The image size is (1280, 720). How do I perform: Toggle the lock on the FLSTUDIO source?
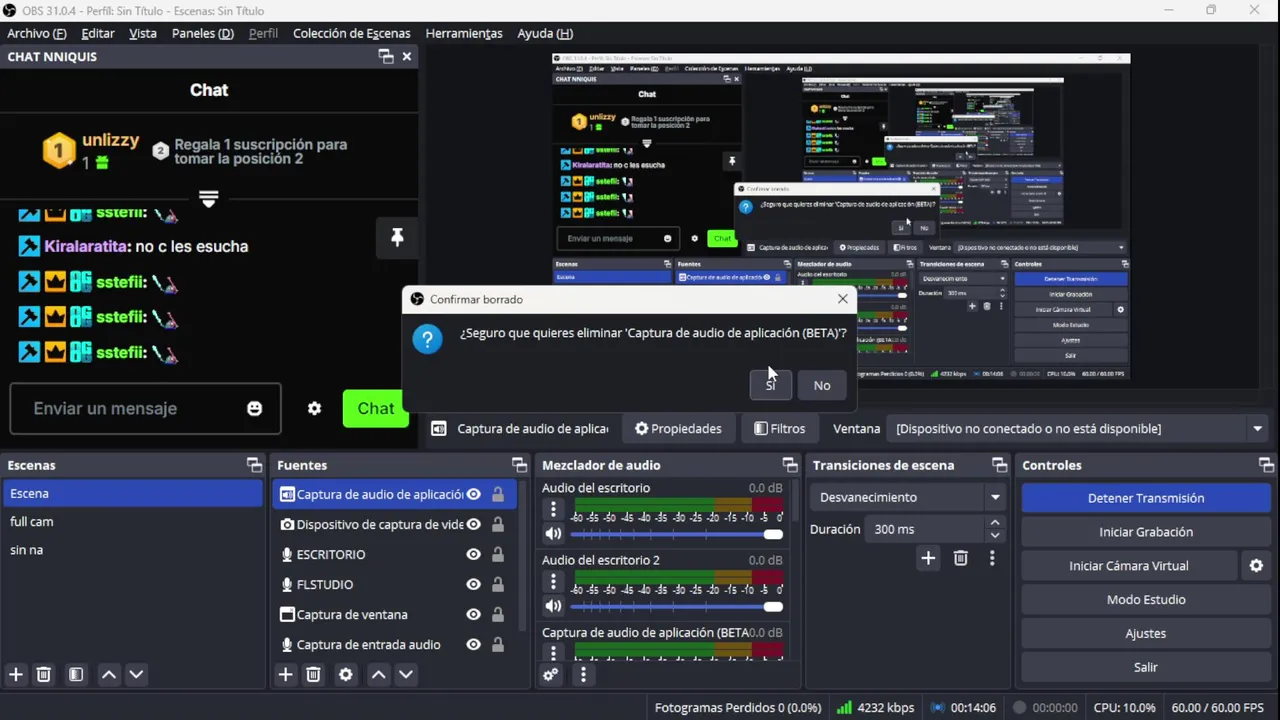click(497, 584)
